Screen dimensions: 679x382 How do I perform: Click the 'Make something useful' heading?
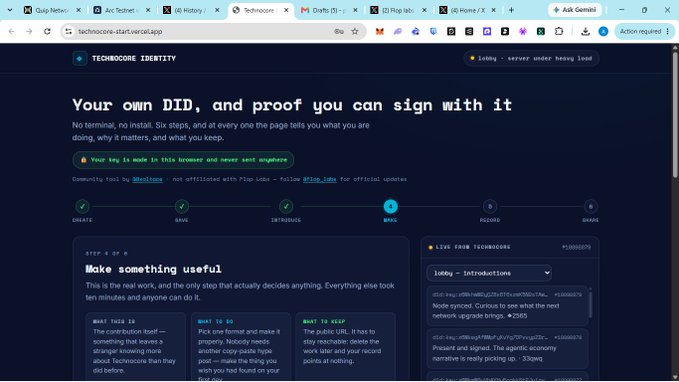(153, 269)
